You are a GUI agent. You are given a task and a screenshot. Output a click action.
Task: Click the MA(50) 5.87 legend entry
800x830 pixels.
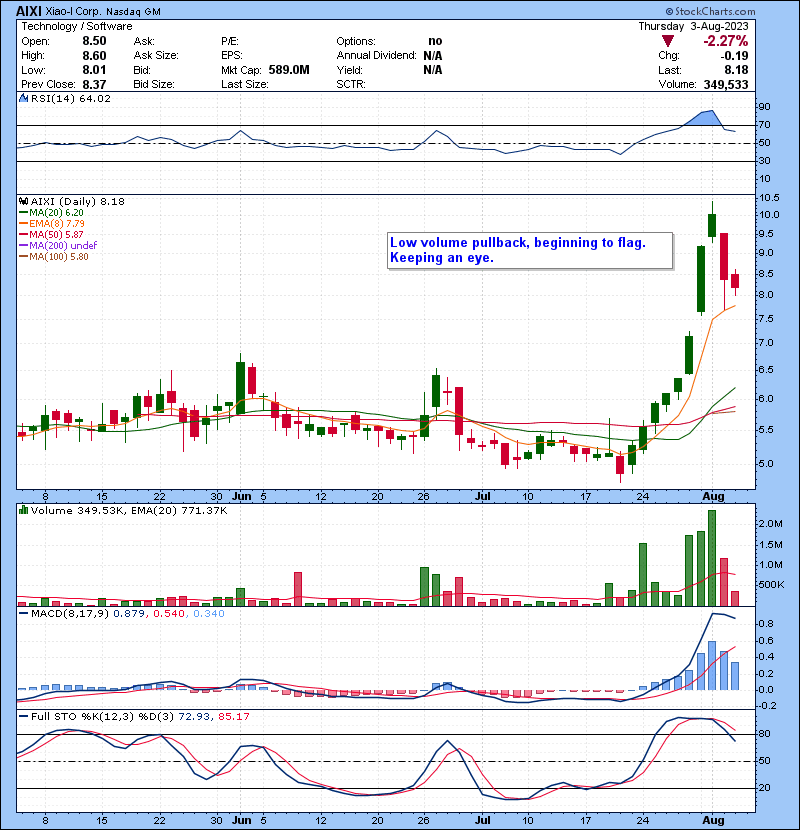51,234
